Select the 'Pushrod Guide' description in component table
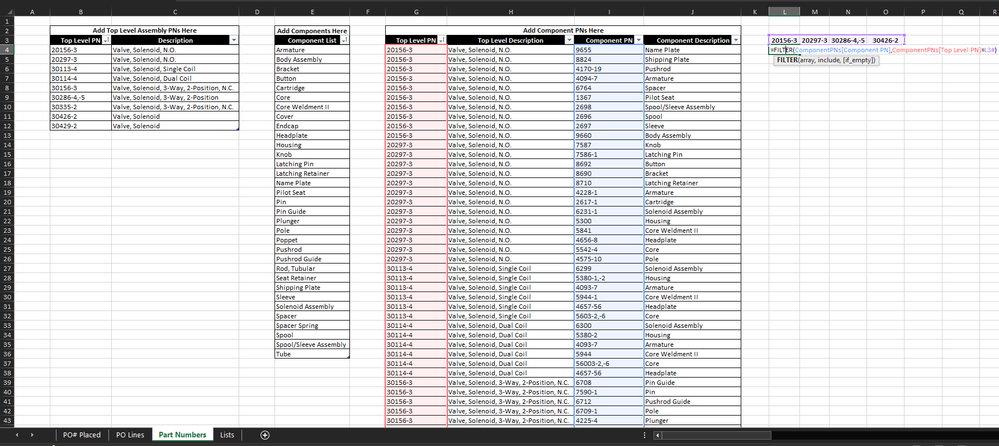This screenshot has width=999, height=446. tap(692, 402)
